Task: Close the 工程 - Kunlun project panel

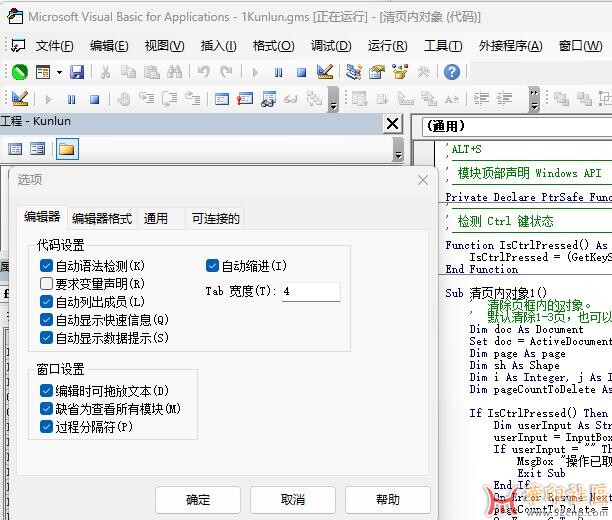Action: pyautogui.click(x=392, y=124)
